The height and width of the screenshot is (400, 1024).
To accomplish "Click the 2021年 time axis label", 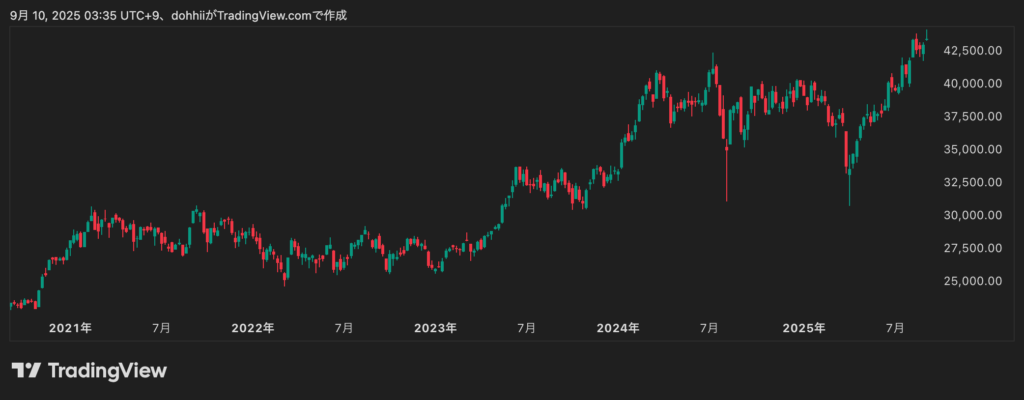I will point(70,327).
